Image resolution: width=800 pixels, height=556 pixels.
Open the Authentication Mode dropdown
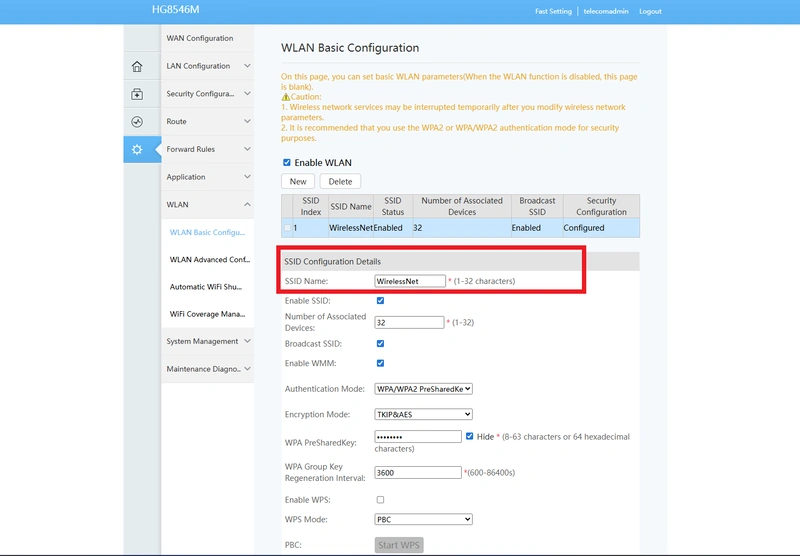(423, 389)
